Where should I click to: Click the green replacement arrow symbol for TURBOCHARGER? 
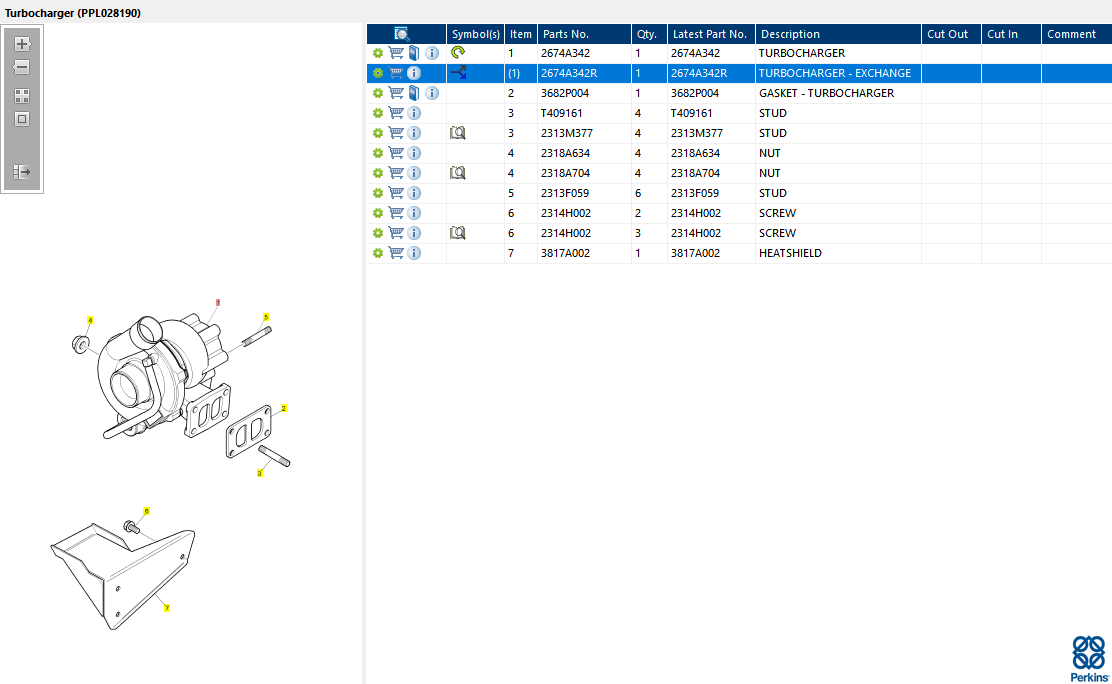point(458,53)
